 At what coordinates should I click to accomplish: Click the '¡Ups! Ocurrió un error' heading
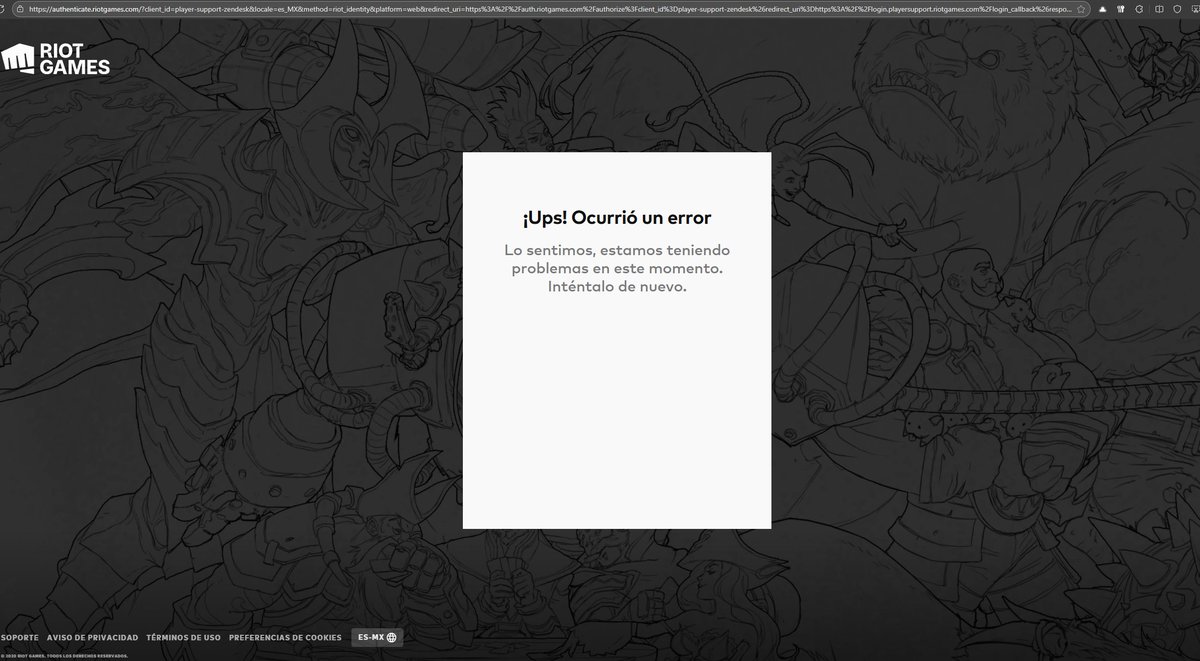coord(616,217)
